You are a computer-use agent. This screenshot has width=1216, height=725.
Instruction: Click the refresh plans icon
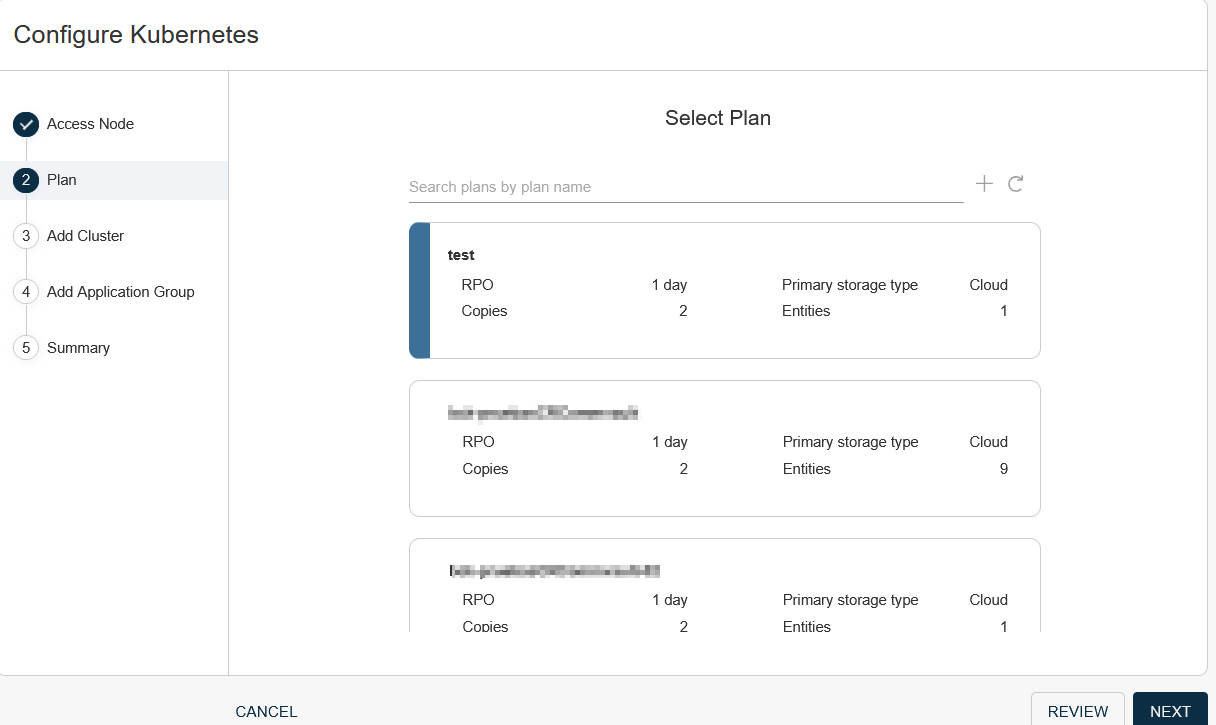pos(1016,184)
